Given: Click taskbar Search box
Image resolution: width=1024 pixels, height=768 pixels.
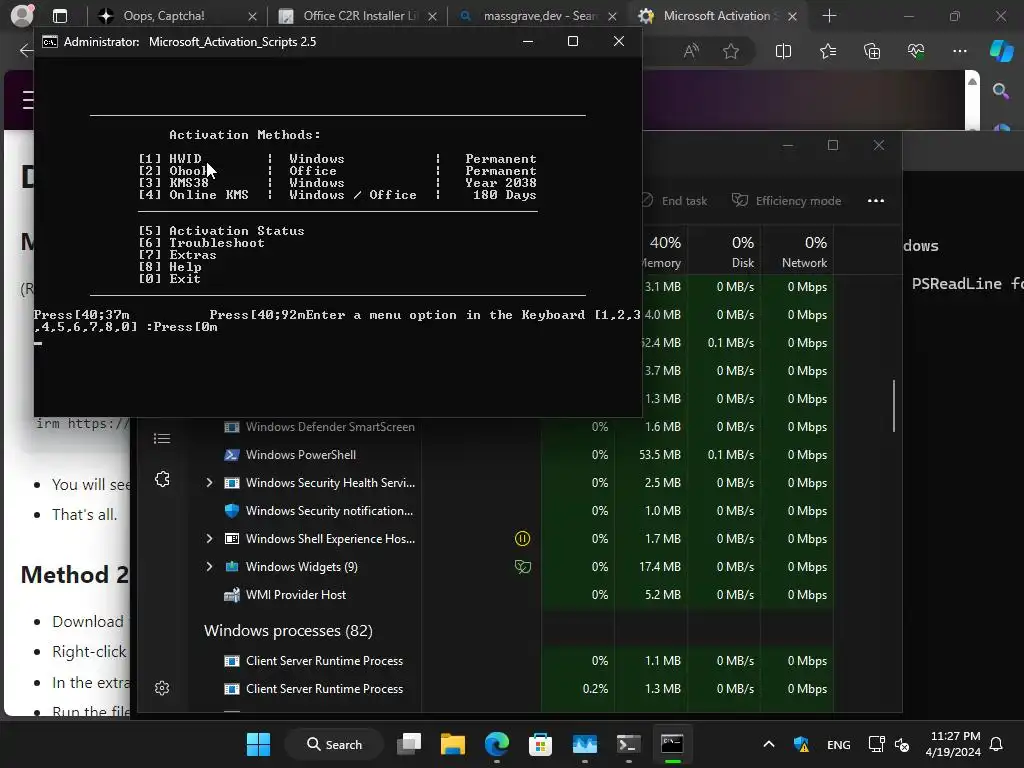Looking at the screenshot, I should [334, 744].
